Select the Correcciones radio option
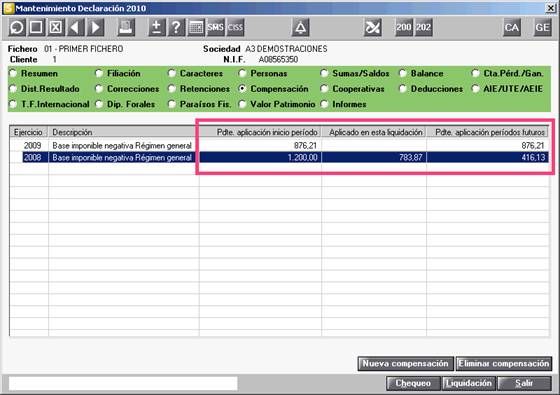Screen dimensions: 560x395 99,89
